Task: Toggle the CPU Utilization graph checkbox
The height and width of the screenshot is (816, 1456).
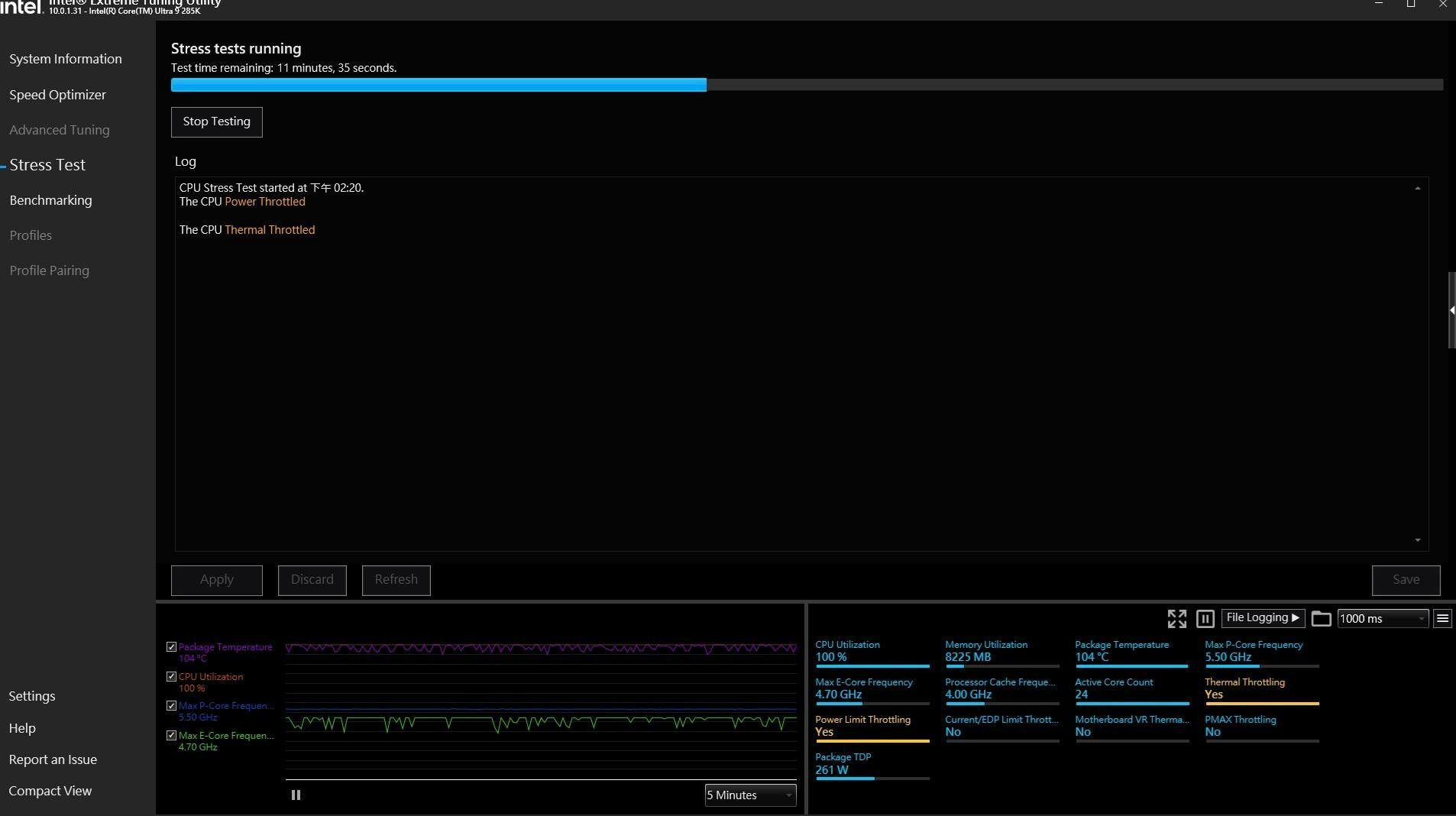Action: tap(172, 677)
